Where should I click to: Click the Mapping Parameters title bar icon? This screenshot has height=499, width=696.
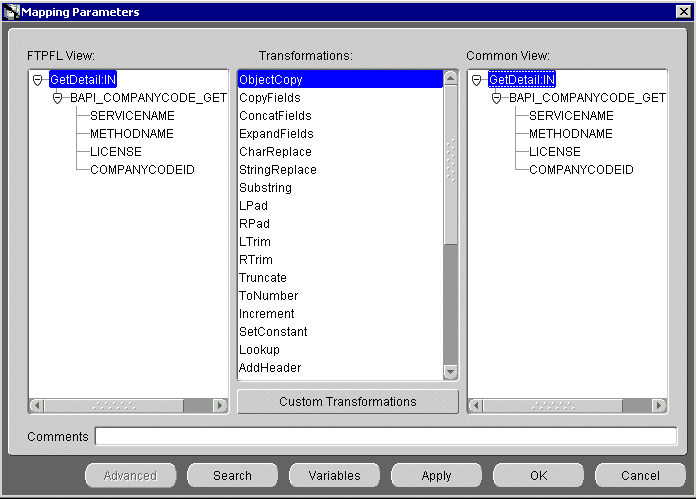pyautogui.click(x=12, y=12)
